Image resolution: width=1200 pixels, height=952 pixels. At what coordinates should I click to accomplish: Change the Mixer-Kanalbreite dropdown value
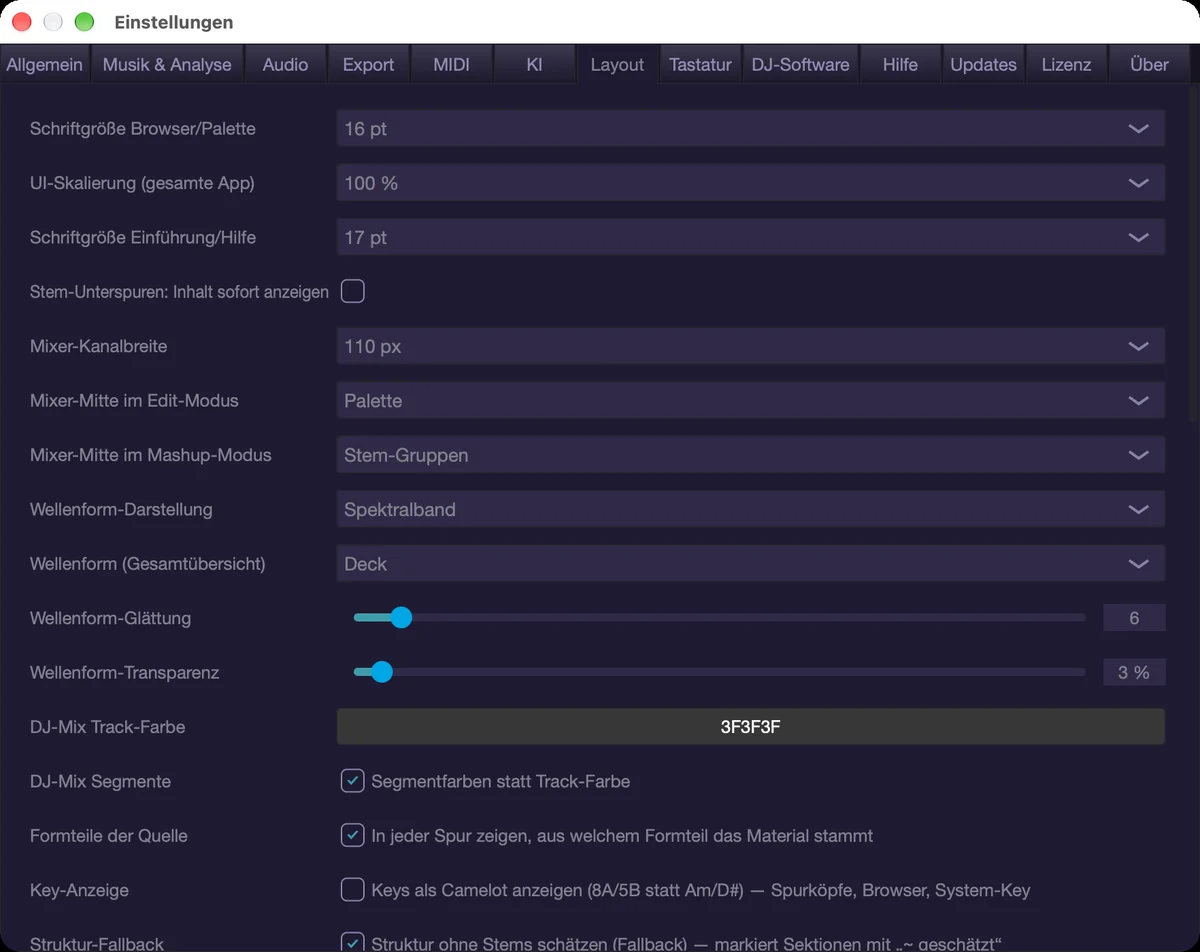pyautogui.click(x=750, y=346)
